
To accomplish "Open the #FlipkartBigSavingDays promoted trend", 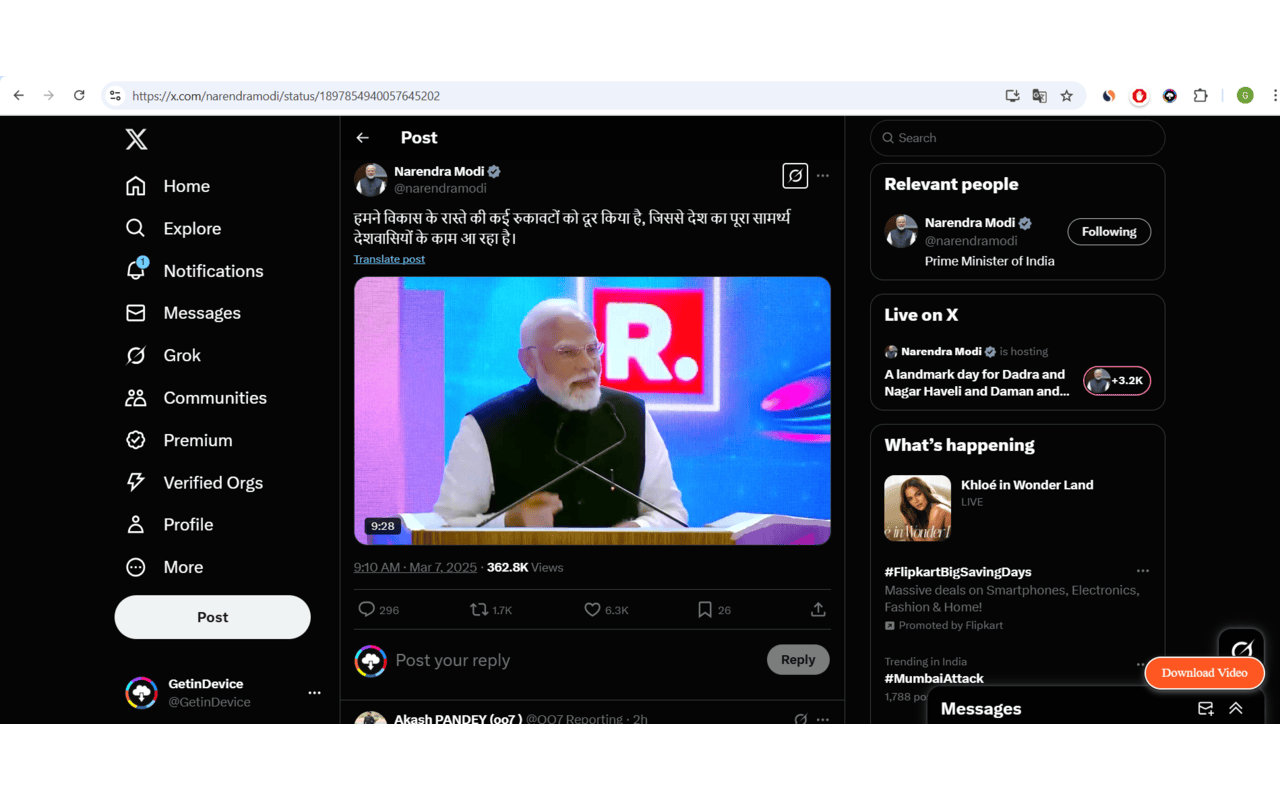I will pos(957,572).
